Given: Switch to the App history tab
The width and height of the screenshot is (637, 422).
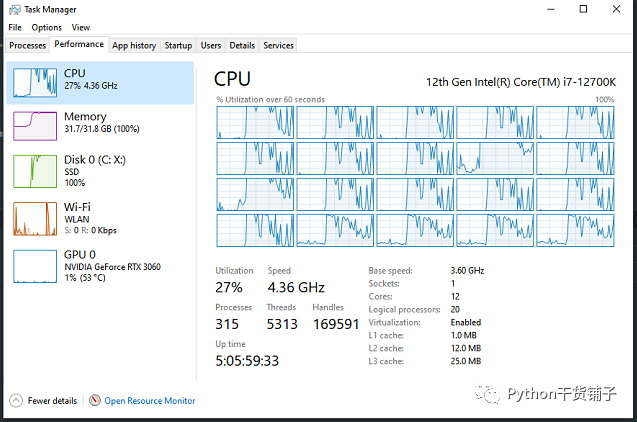Looking at the screenshot, I should click(x=134, y=45).
